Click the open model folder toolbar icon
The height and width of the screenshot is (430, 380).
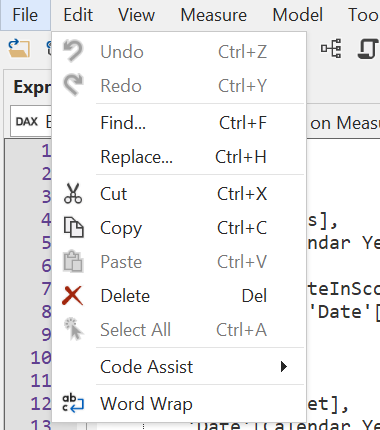[x=19, y=49]
